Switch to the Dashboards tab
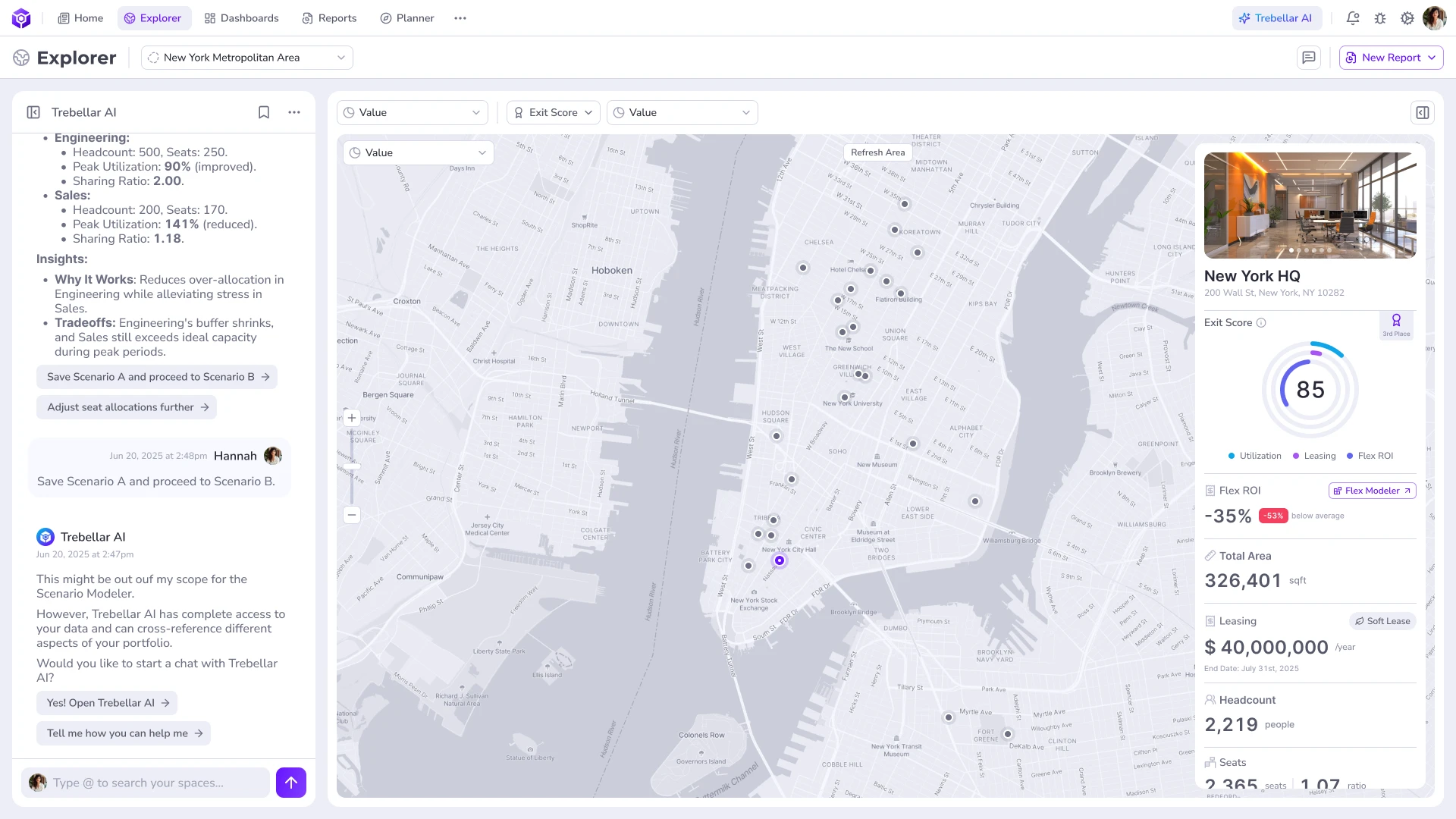Image resolution: width=1456 pixels, height=819 pixels. (x=241, y=18)
